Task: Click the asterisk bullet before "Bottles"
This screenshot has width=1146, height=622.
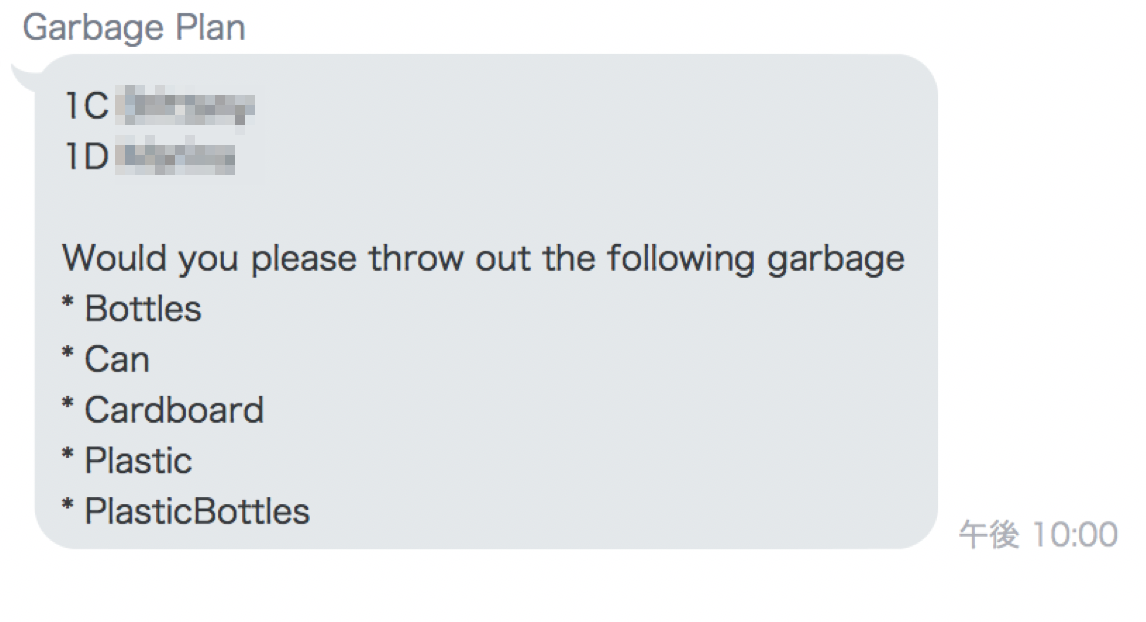Action: click(x=68, y=305)
